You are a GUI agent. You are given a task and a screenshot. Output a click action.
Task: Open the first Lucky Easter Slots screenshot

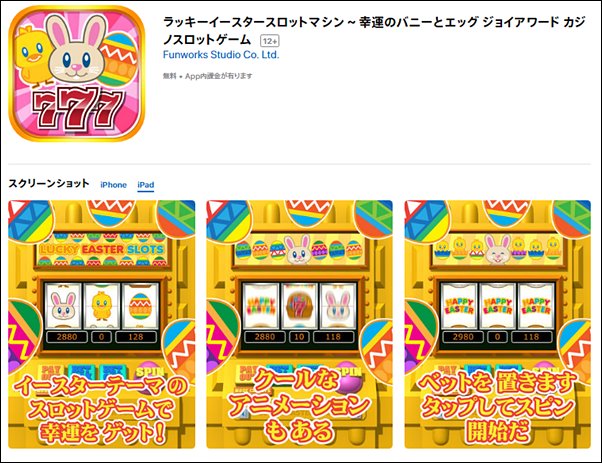[x=102, y=324]
